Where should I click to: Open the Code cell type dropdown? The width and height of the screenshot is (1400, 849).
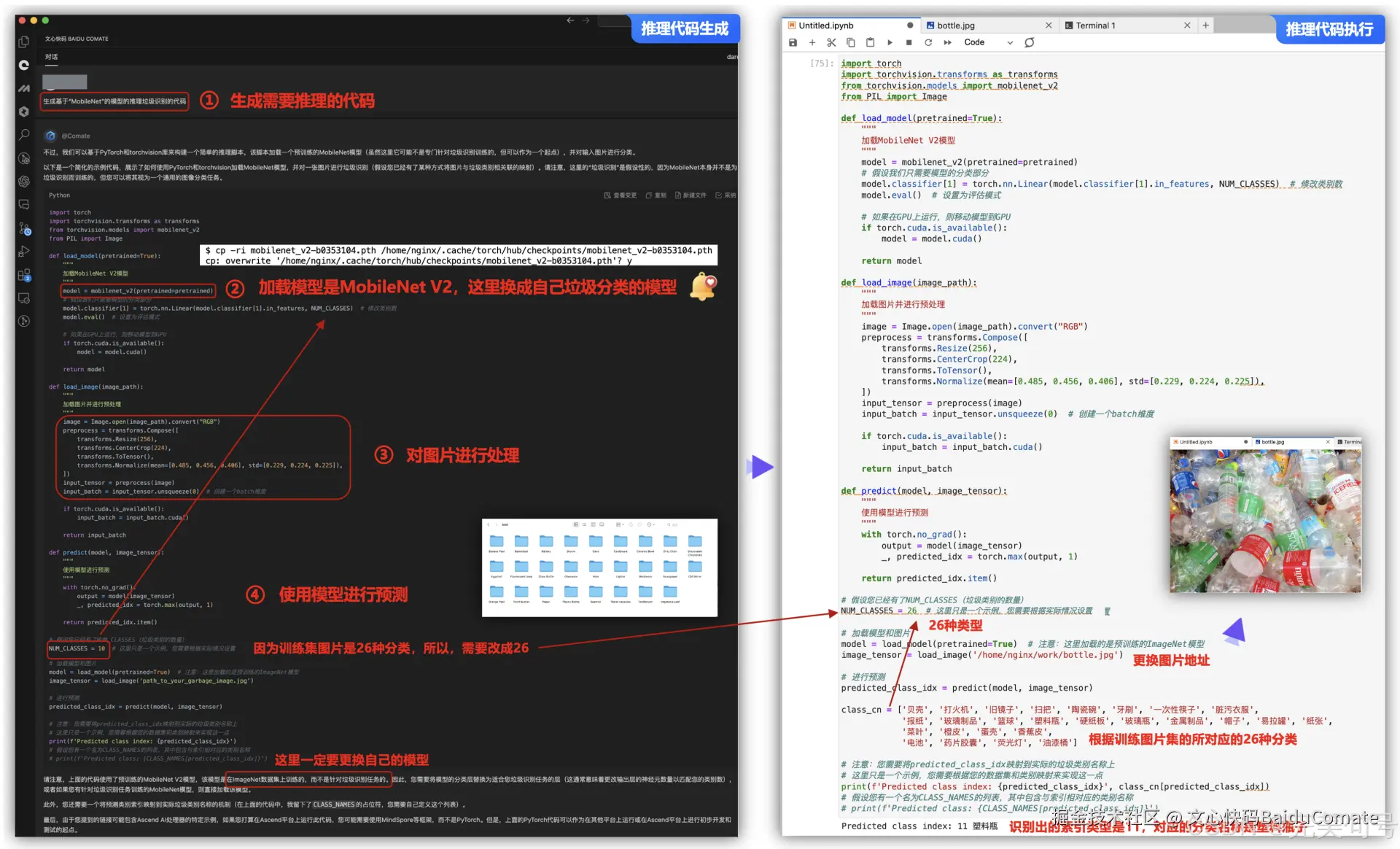988,43
